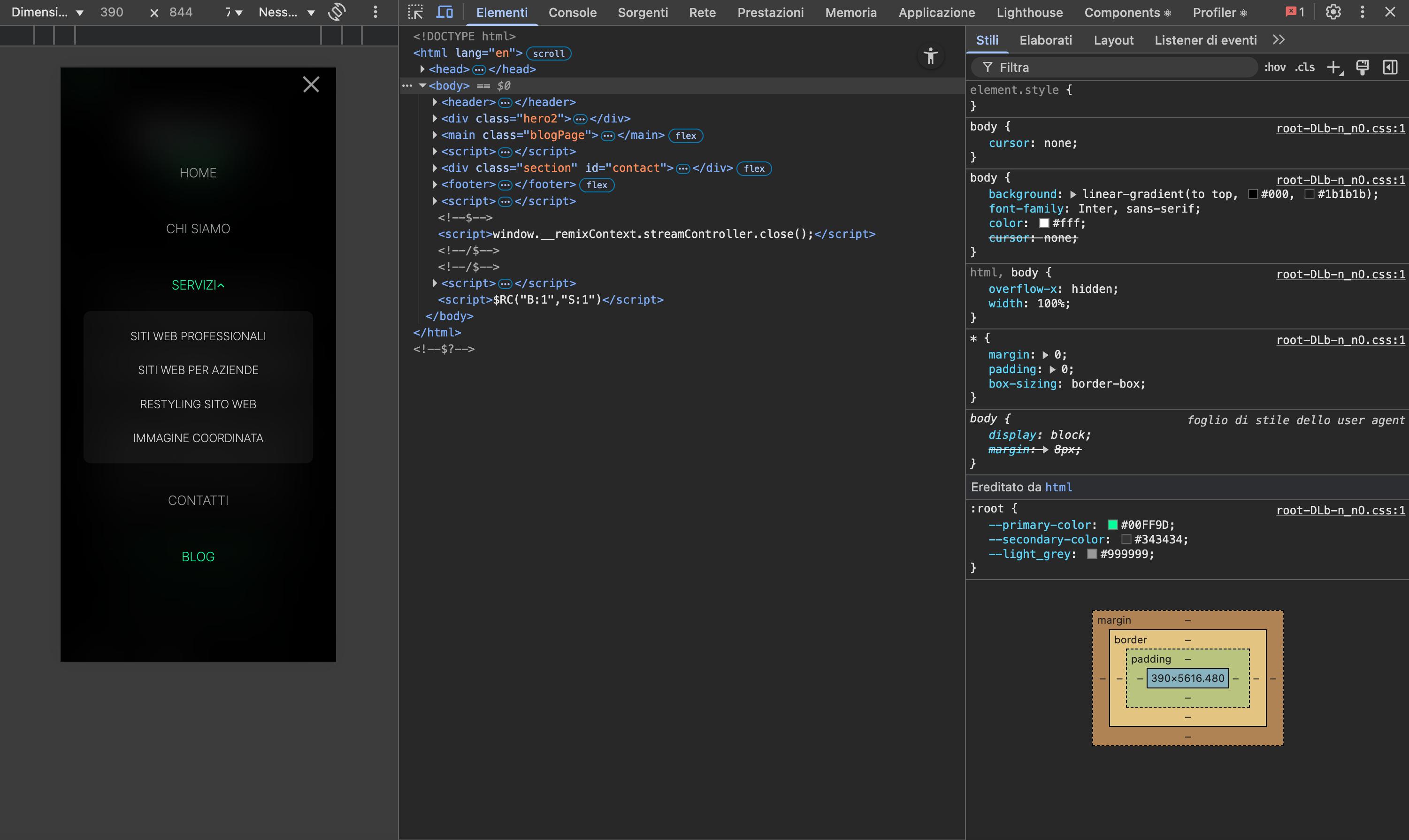Image resolution: width=1409 pixels, height=840 pixels.
Task: Toggle flex badge on main blogPage
Action: click(x=686, y=136)
